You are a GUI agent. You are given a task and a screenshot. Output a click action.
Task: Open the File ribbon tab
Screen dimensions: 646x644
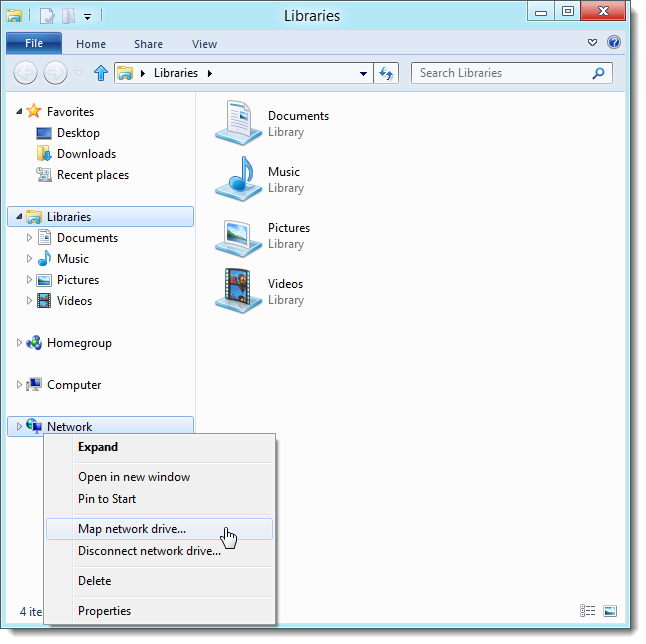point(34,43)
